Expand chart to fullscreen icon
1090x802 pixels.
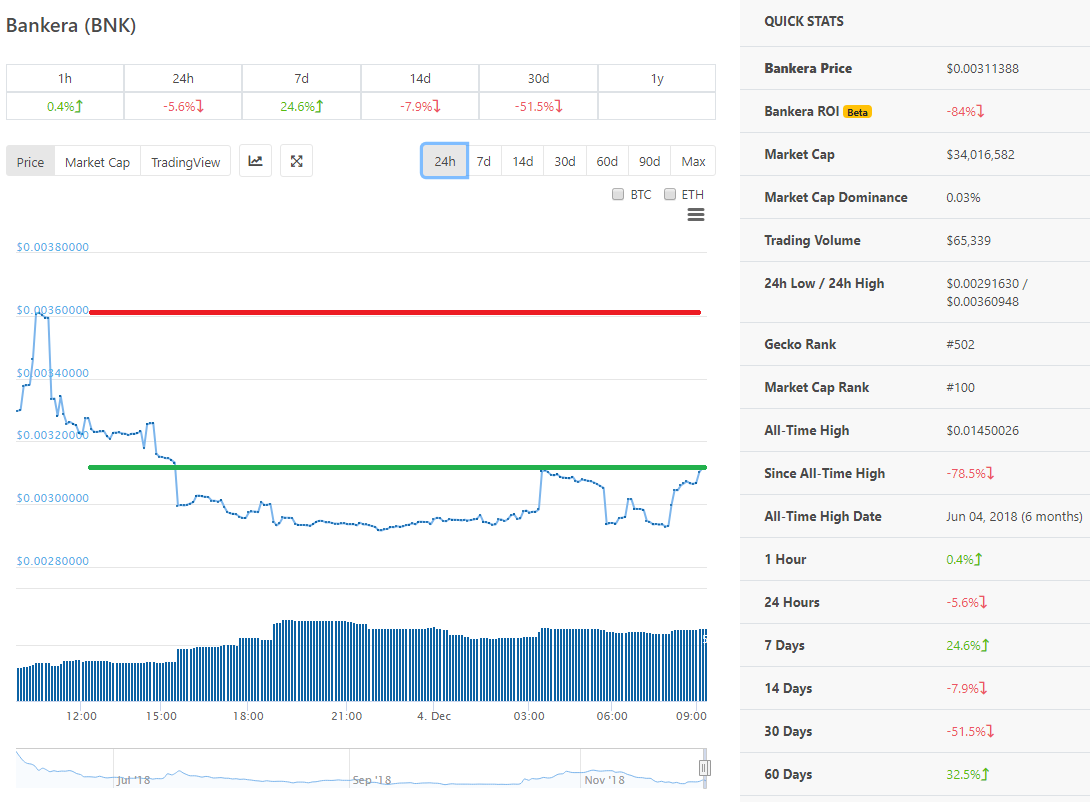pyautogui.click(x=296, y=161)
